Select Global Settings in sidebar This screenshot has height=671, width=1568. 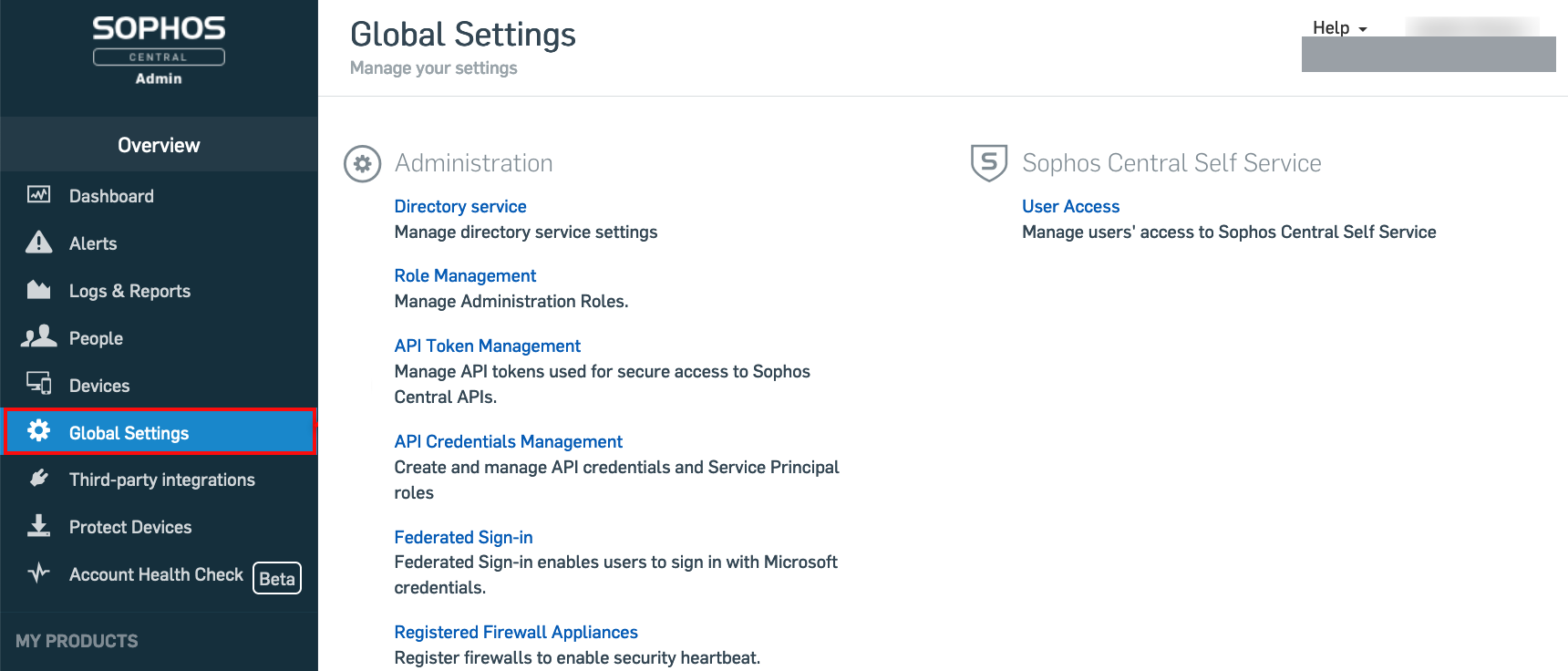click(x=160, y=432)
